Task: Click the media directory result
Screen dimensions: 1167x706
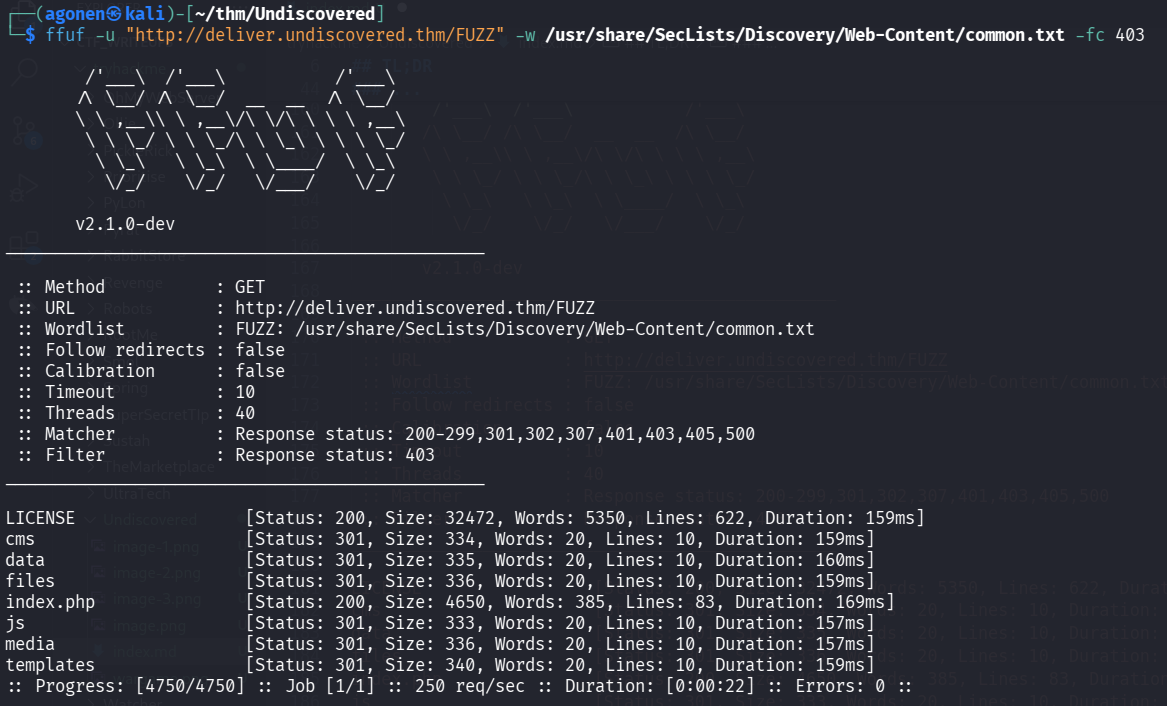Action: click(30, 644)
